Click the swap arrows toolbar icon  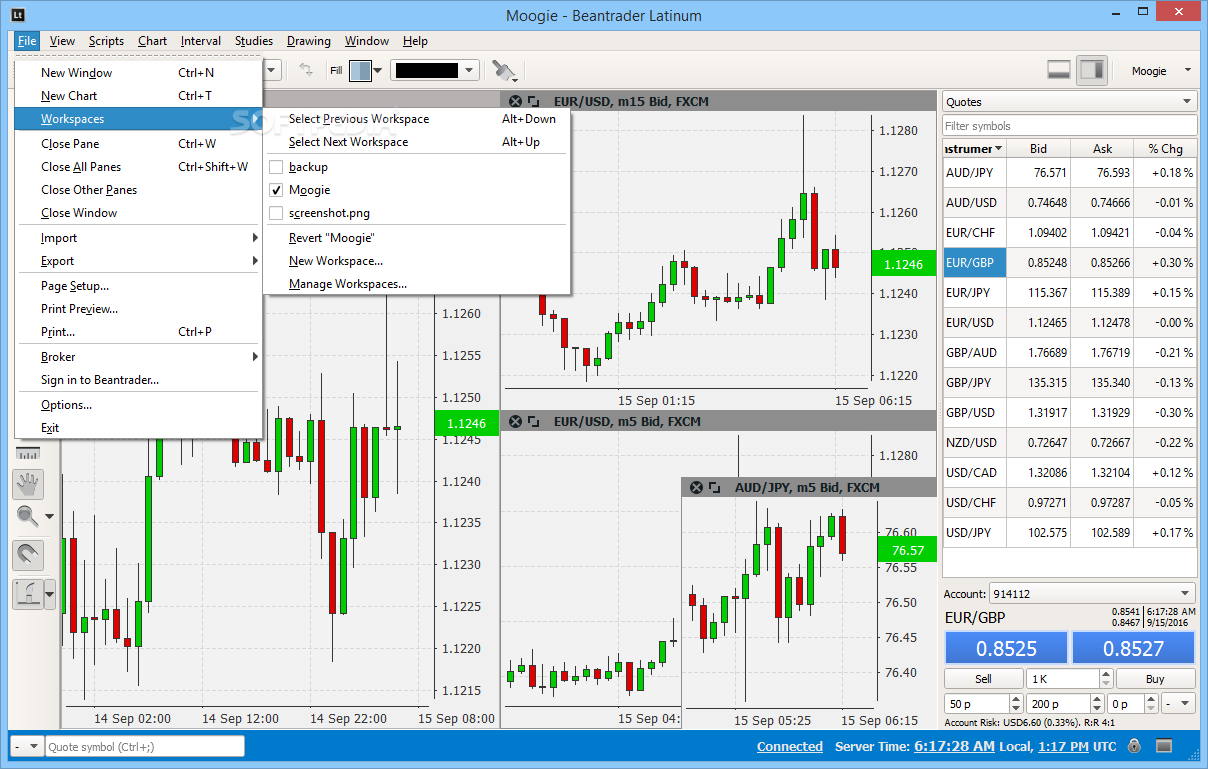click(306, 70)
